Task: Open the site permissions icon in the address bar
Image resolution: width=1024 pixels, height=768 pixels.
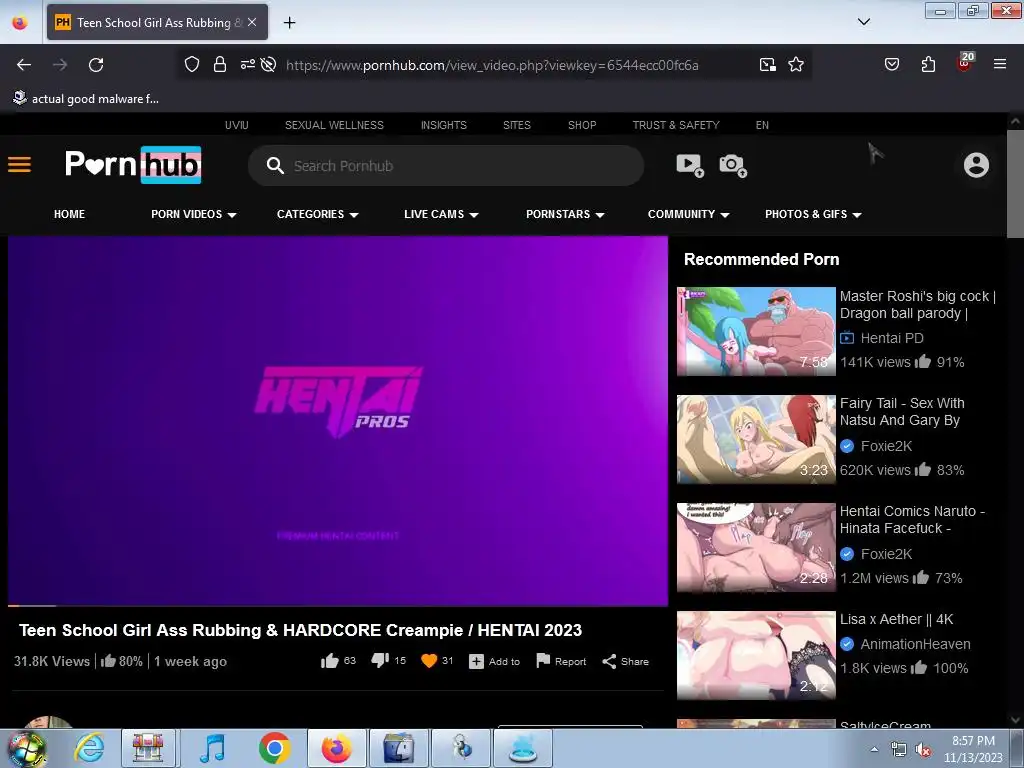Action: coord(248,65)
